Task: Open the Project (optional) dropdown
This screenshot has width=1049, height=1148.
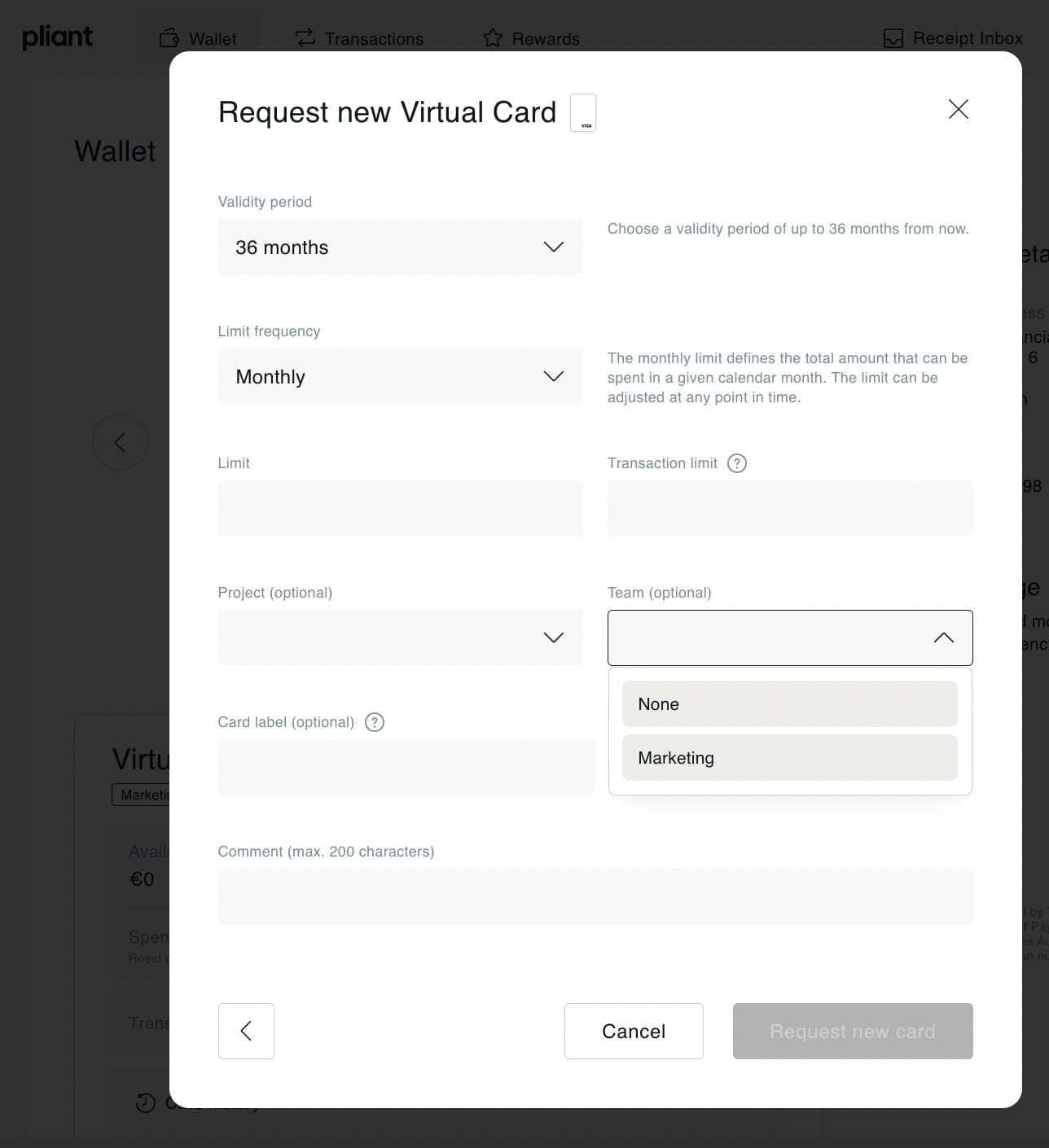Action: point(400,638)
